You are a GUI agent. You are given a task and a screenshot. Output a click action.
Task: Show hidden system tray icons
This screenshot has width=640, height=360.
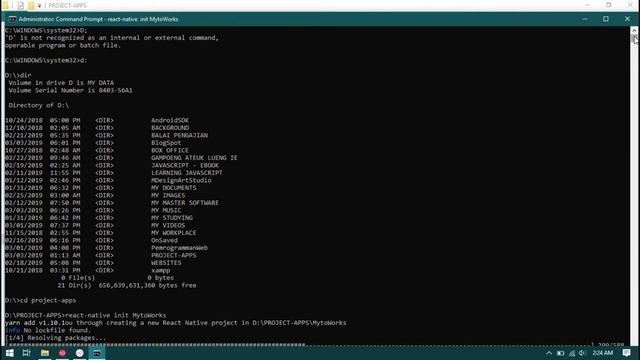pos(549,353)
